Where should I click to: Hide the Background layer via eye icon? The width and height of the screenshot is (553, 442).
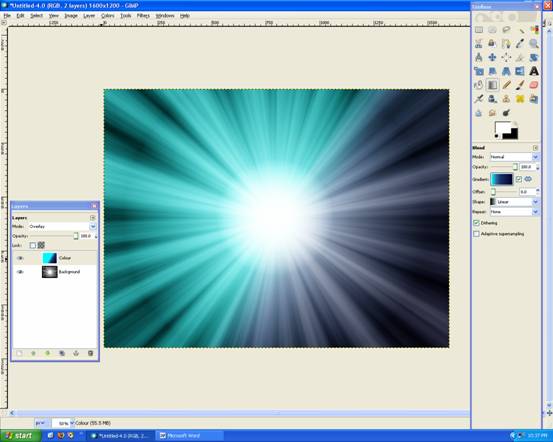pyautogui.click(x=20, y=272)
